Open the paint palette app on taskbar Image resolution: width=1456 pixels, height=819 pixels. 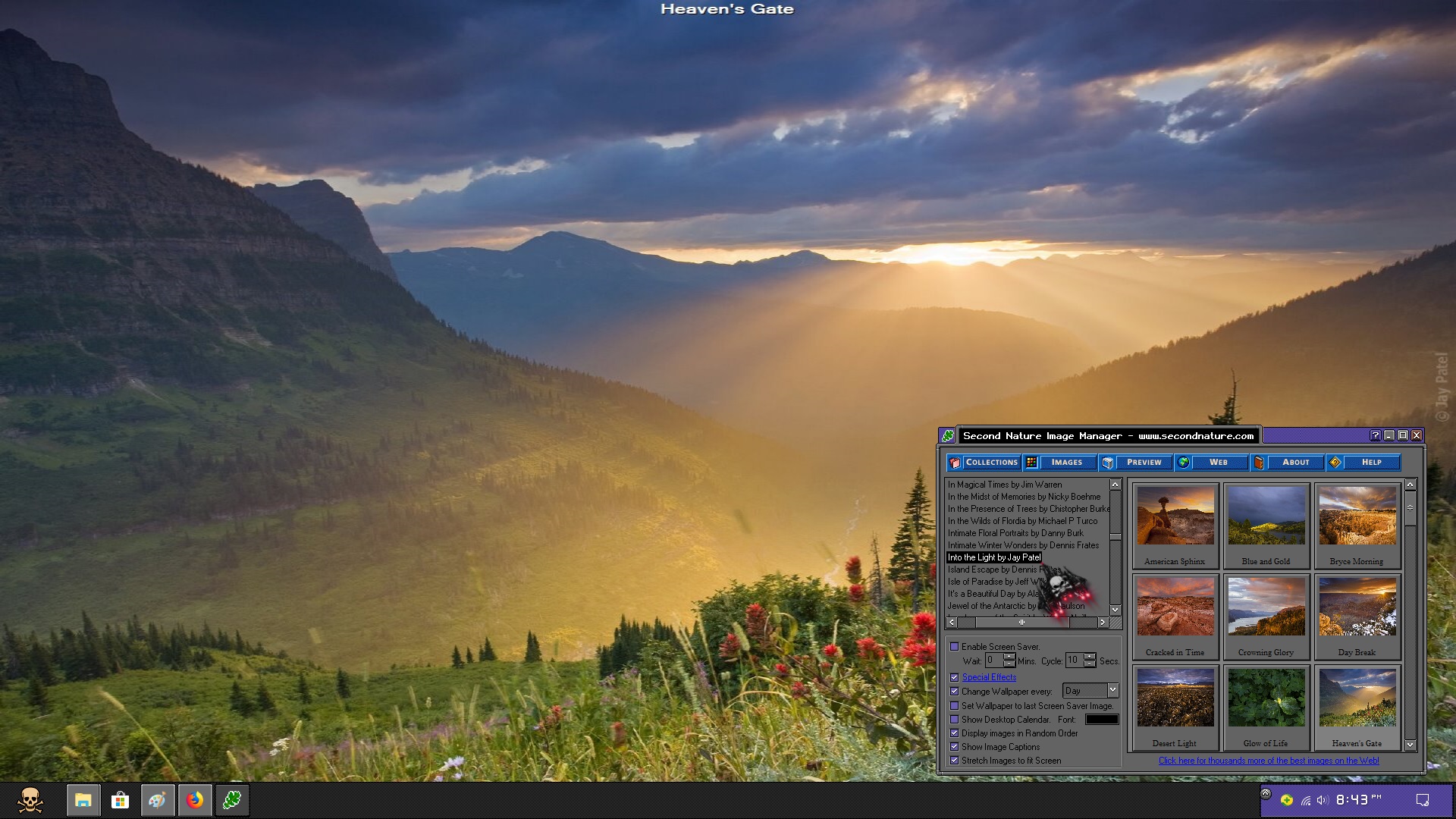click(157, 800)
